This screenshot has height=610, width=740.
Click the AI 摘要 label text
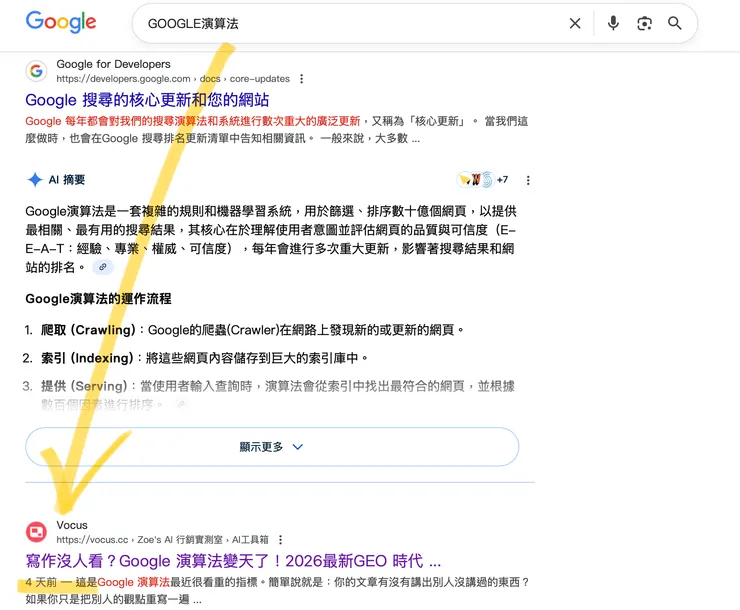click(x=67, y=180)
